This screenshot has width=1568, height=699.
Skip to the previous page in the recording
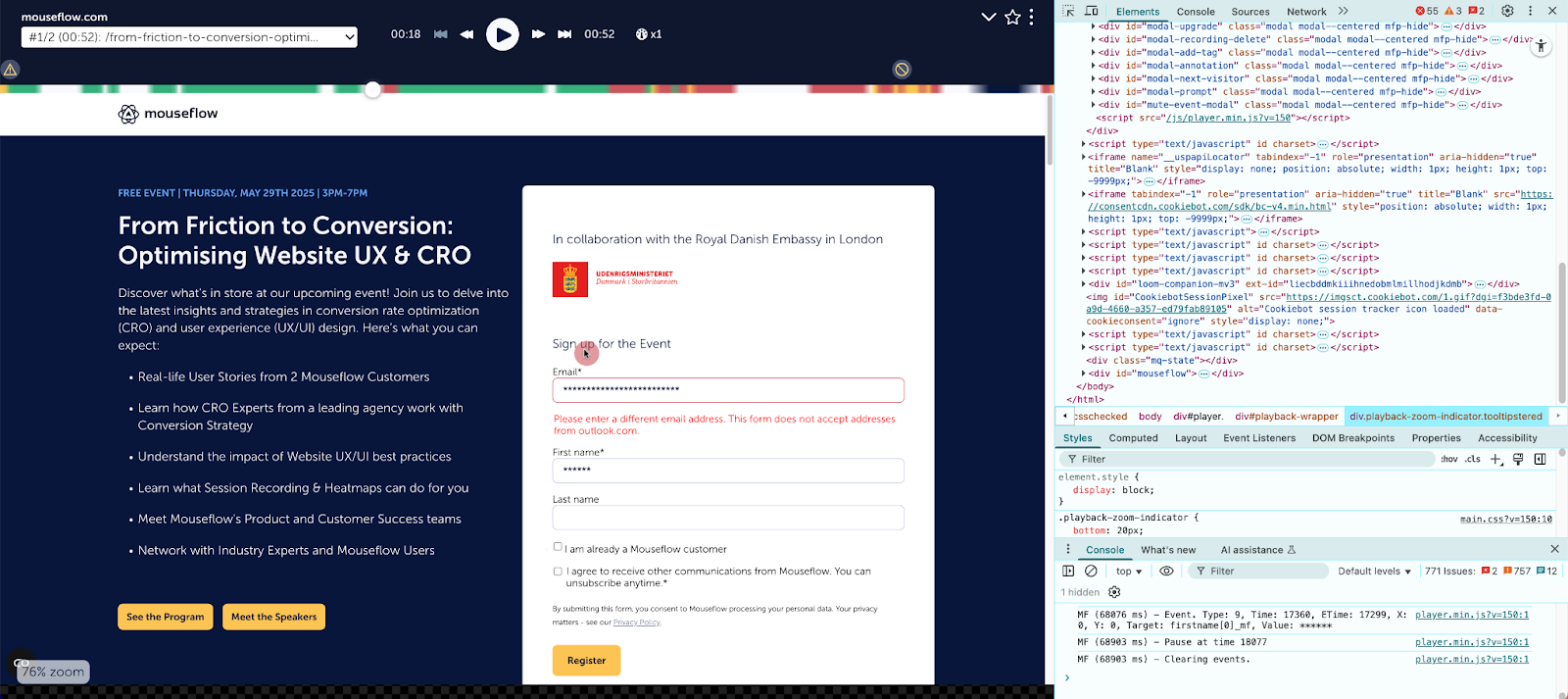point(441,34)
